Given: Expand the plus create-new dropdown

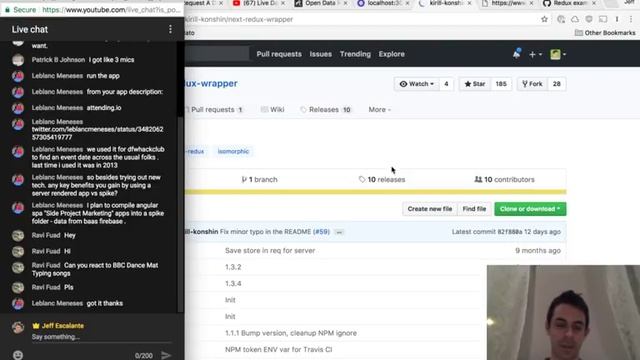Looking at the screenshot, I should point(535,54).
